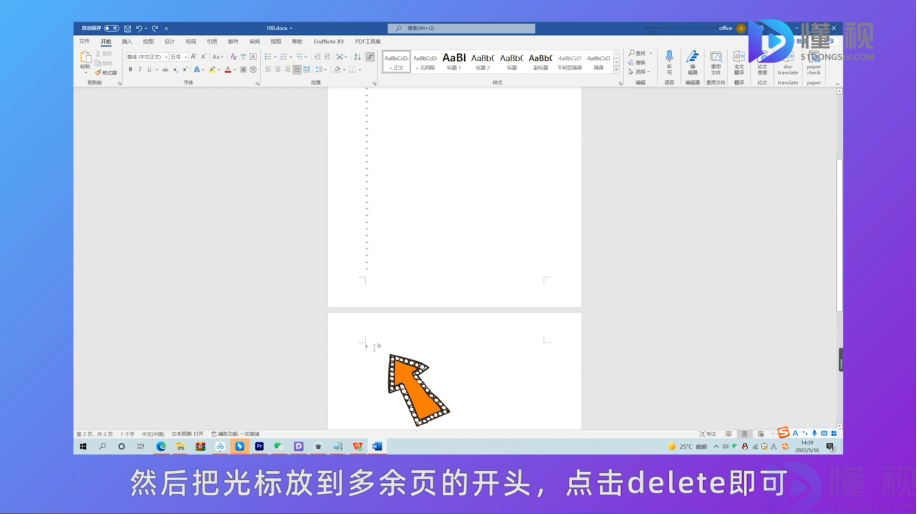Select the Format Painter (格式刷) button
Image resolution: width=917 pixels, height=514 pixels.
click(x=106, y=73)
